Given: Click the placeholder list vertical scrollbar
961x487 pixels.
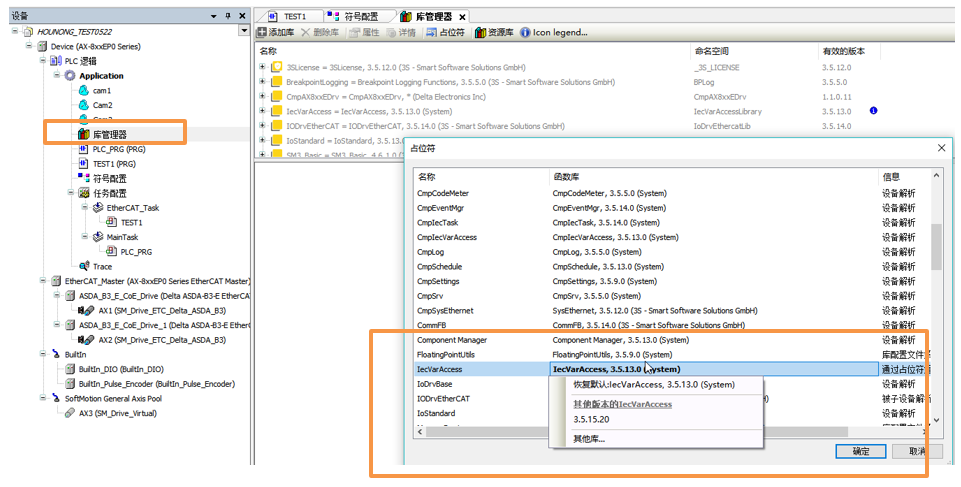Looking at the screenshot, I should point(936,248).
